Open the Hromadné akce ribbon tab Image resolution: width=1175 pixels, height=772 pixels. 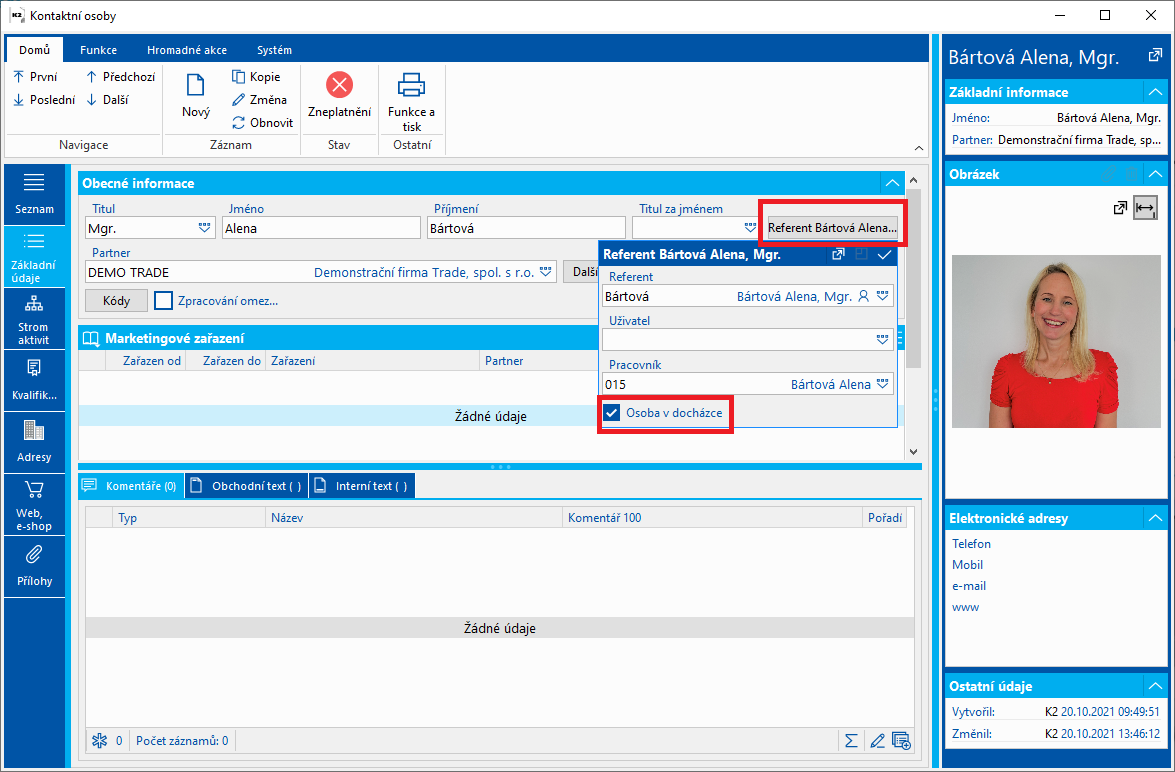click(x=187, y=50)
